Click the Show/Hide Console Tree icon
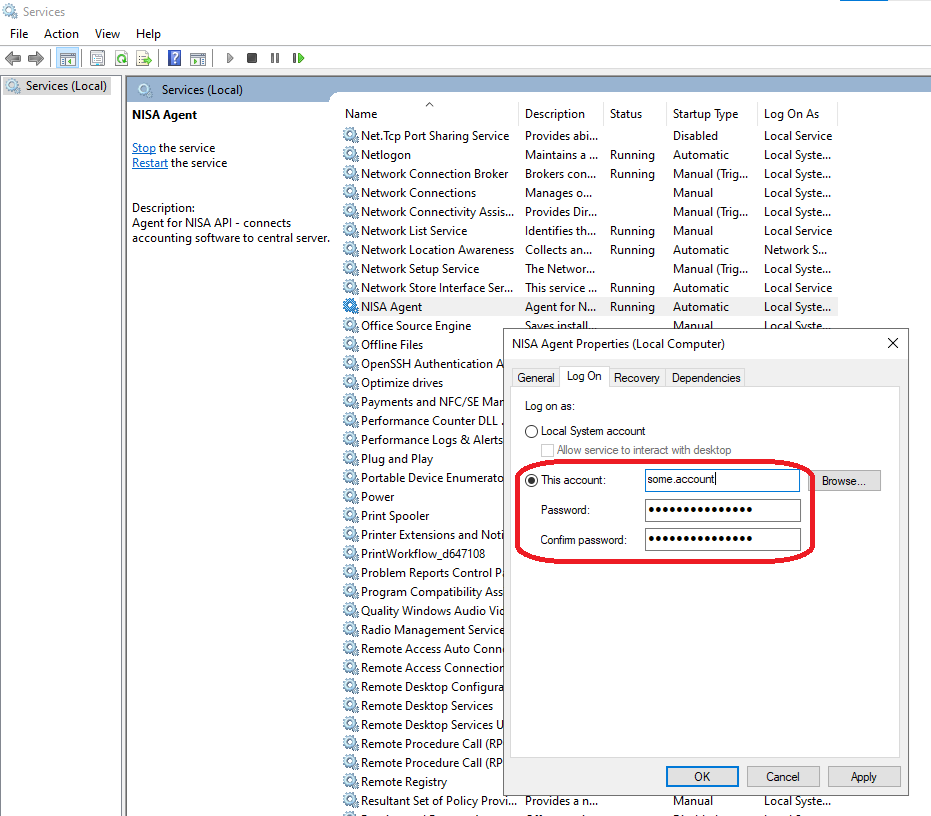This screenshot has width=931, height=816. point(67,59)
